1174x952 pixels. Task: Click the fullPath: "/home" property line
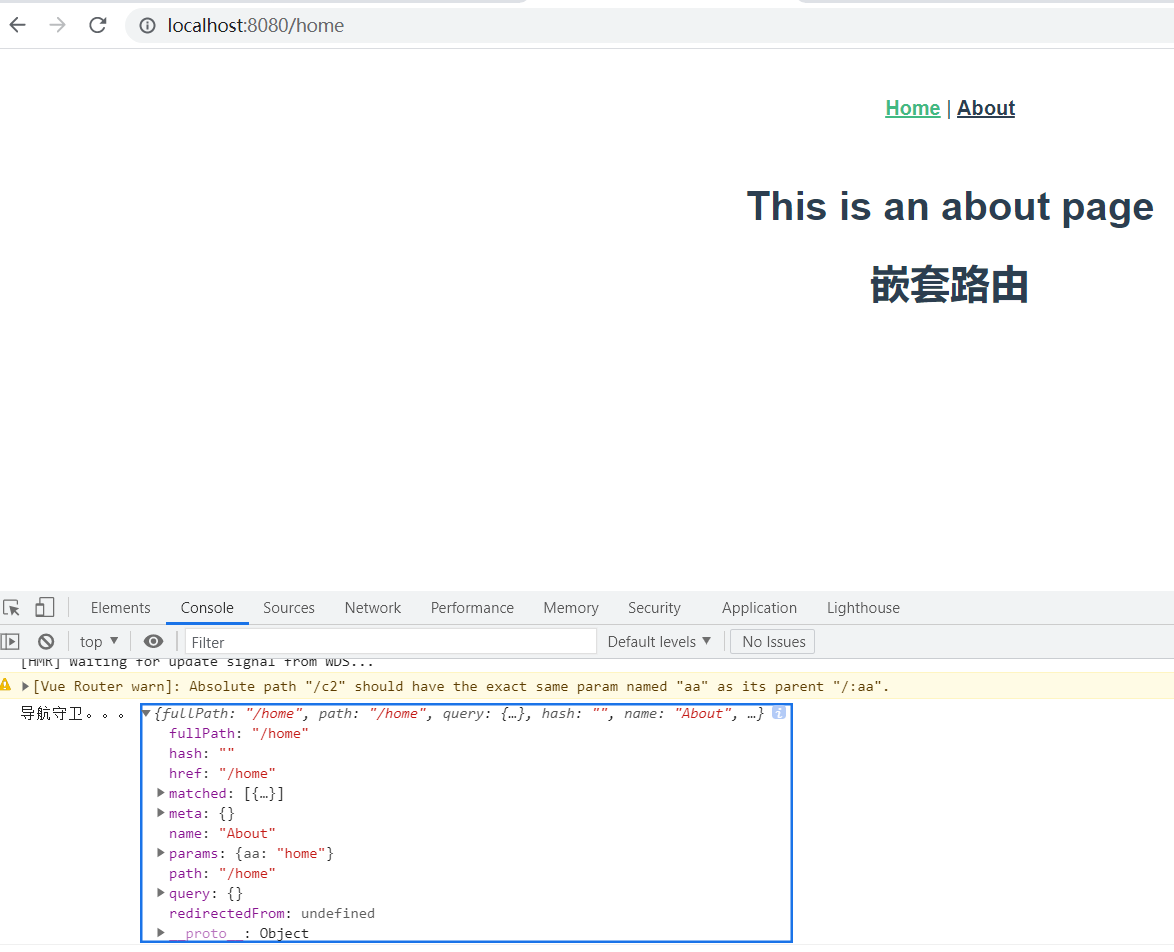coord(238,733)
